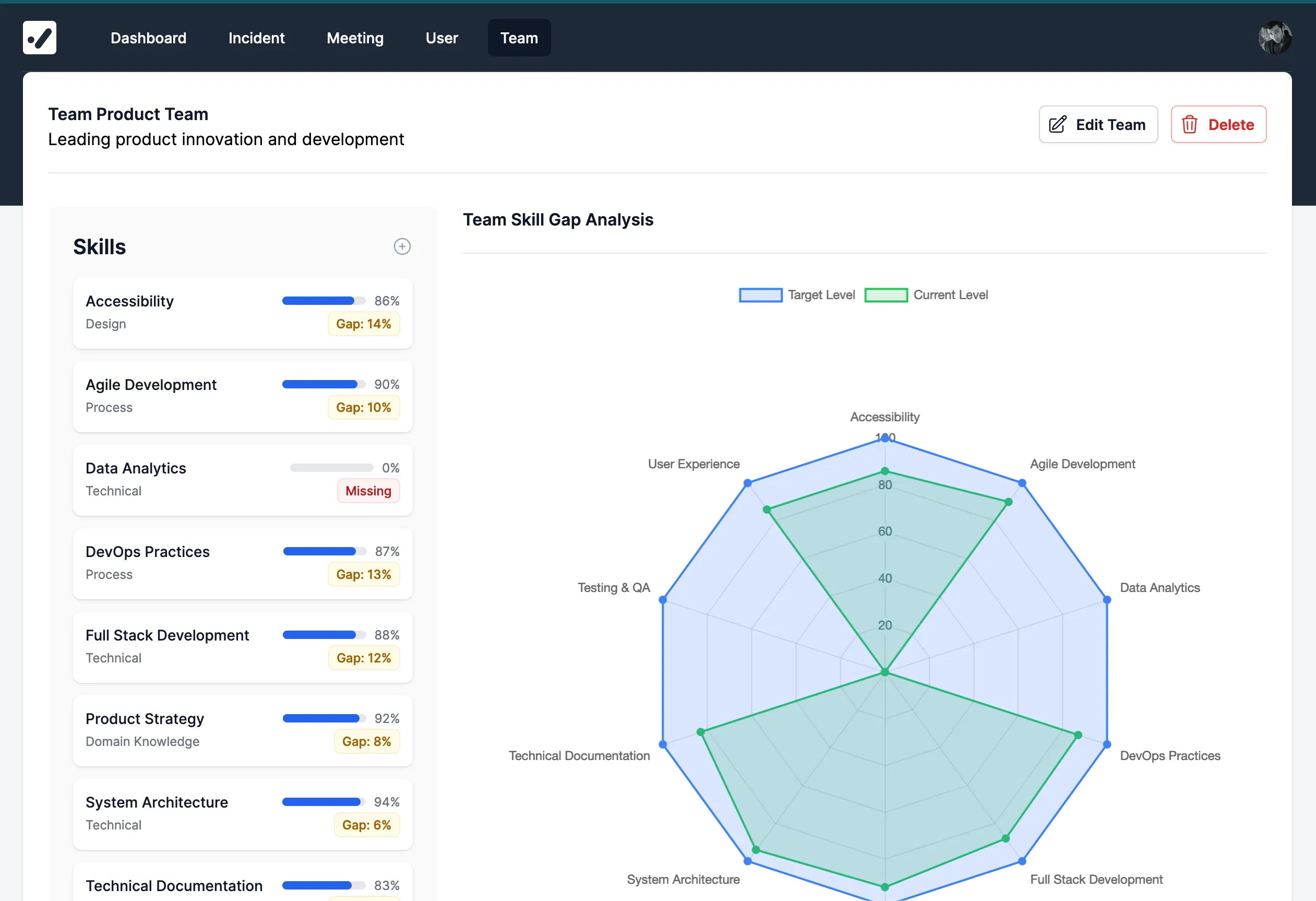This screenshot has width=1316, height=901.
Task: Click the '0%' Data Analytics value
Action: (391, 468)
